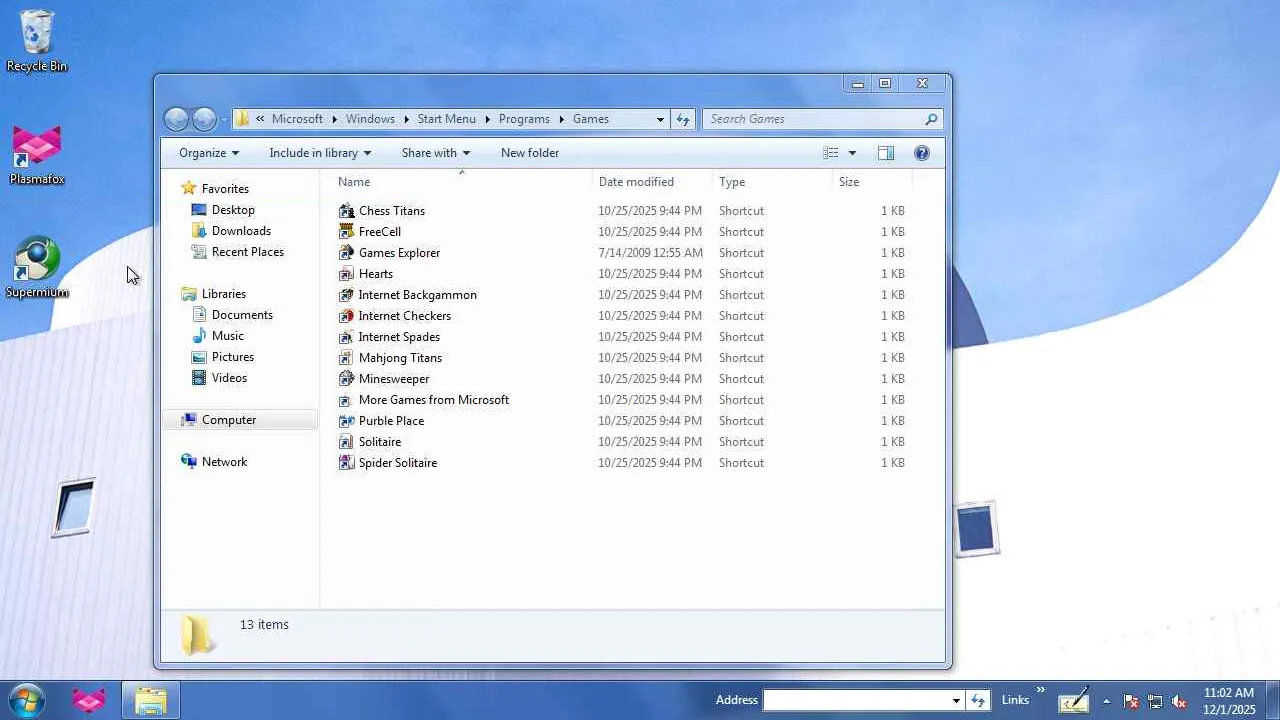The width and height of the screenshot is (1280, 720).
Task: Click the network tray icon
Action: (1155, 701)
